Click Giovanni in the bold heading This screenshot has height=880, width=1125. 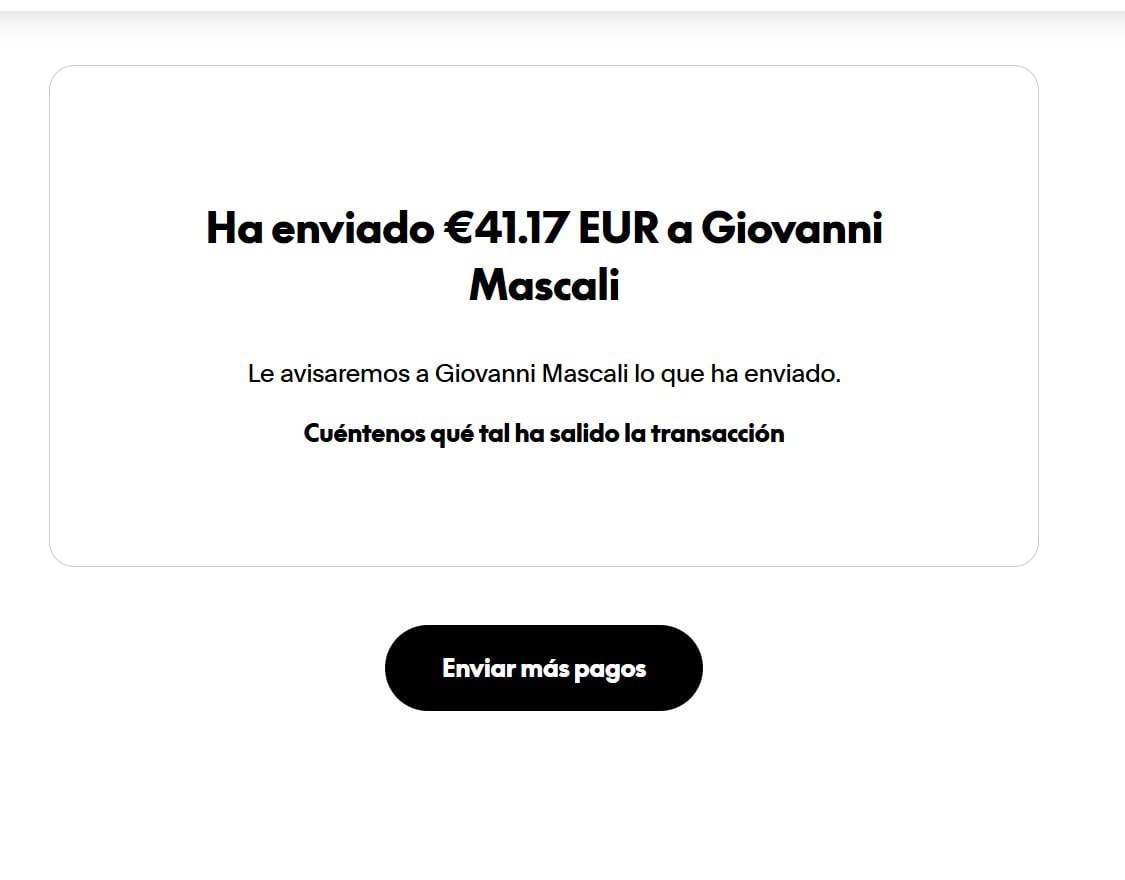click(791, 228)
